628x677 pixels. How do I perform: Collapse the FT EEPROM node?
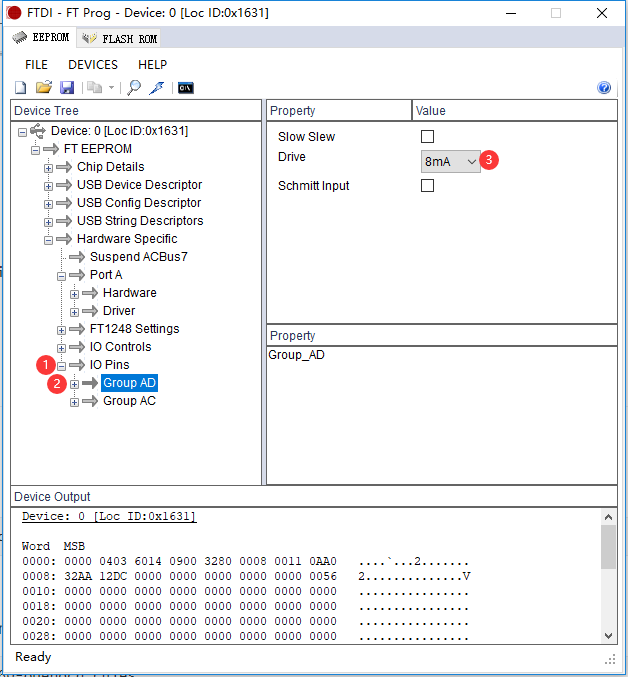(x=35, y=150)
